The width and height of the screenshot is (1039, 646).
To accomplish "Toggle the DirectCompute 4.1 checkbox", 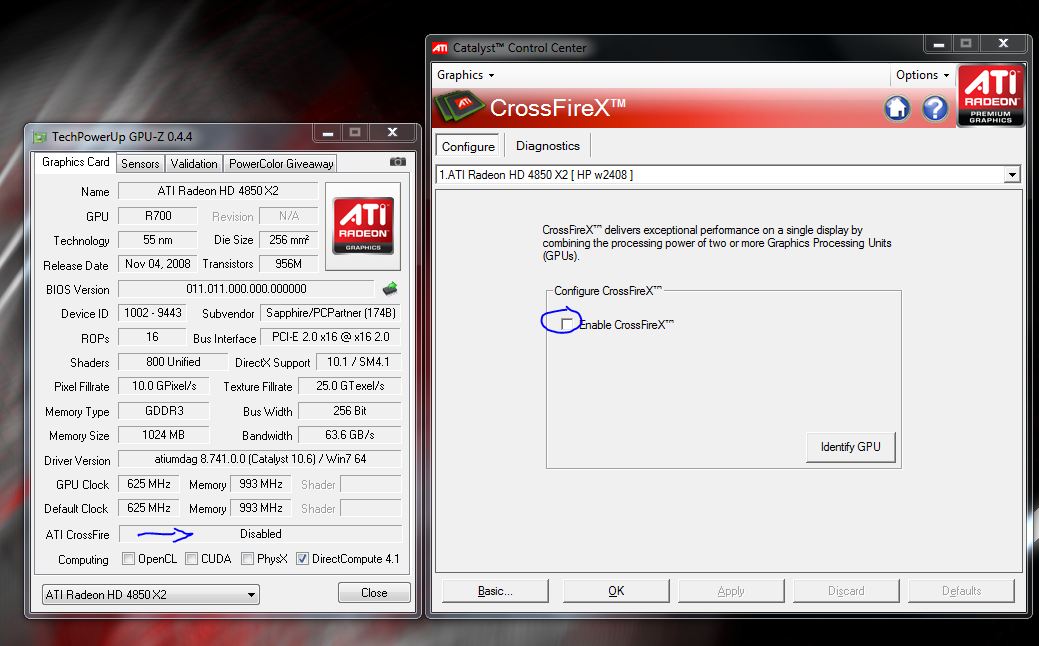I will click(x=302, y=559).
